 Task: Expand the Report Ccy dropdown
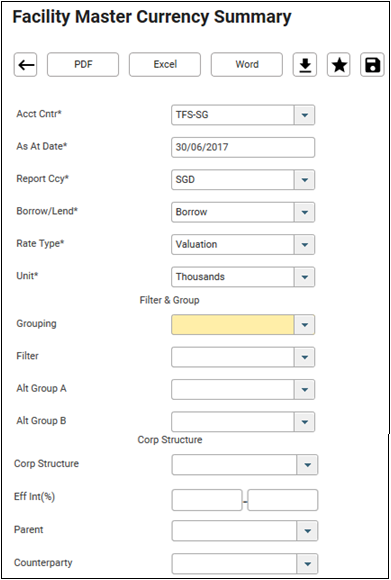[x=304, y=180]
